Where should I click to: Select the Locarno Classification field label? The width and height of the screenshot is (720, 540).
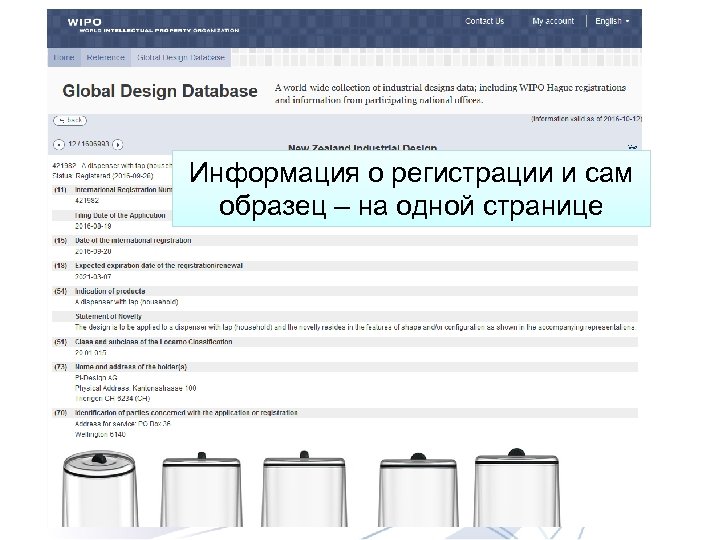tap(153, 342)
